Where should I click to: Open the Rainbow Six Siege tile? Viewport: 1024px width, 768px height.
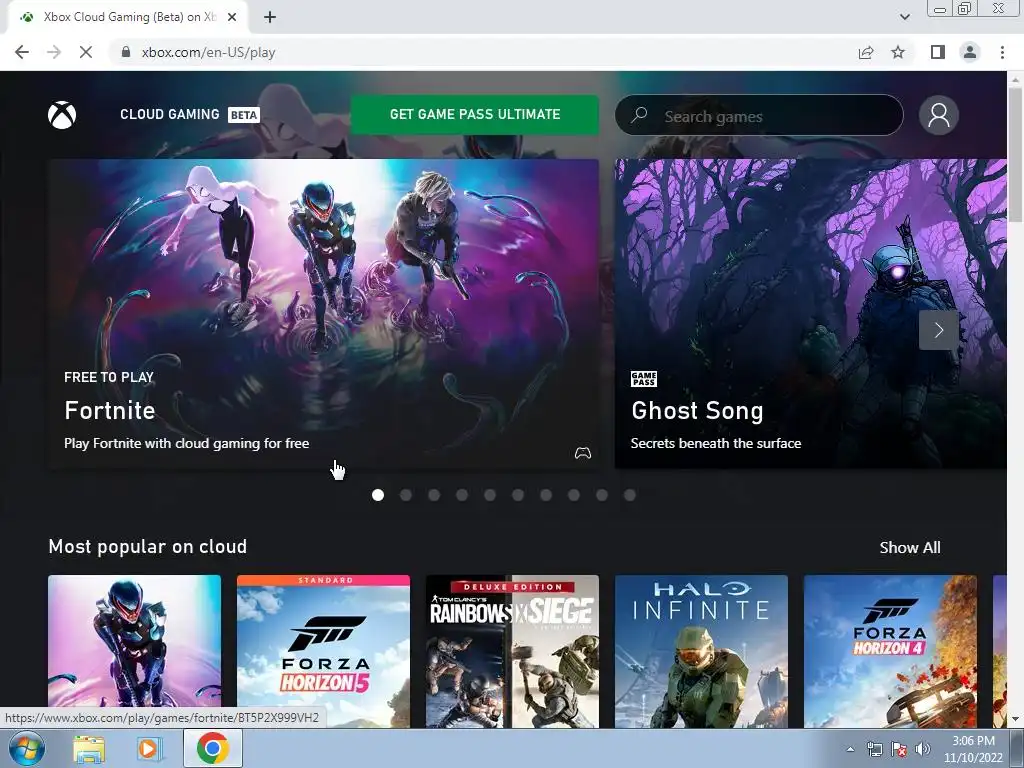point(512,651)
